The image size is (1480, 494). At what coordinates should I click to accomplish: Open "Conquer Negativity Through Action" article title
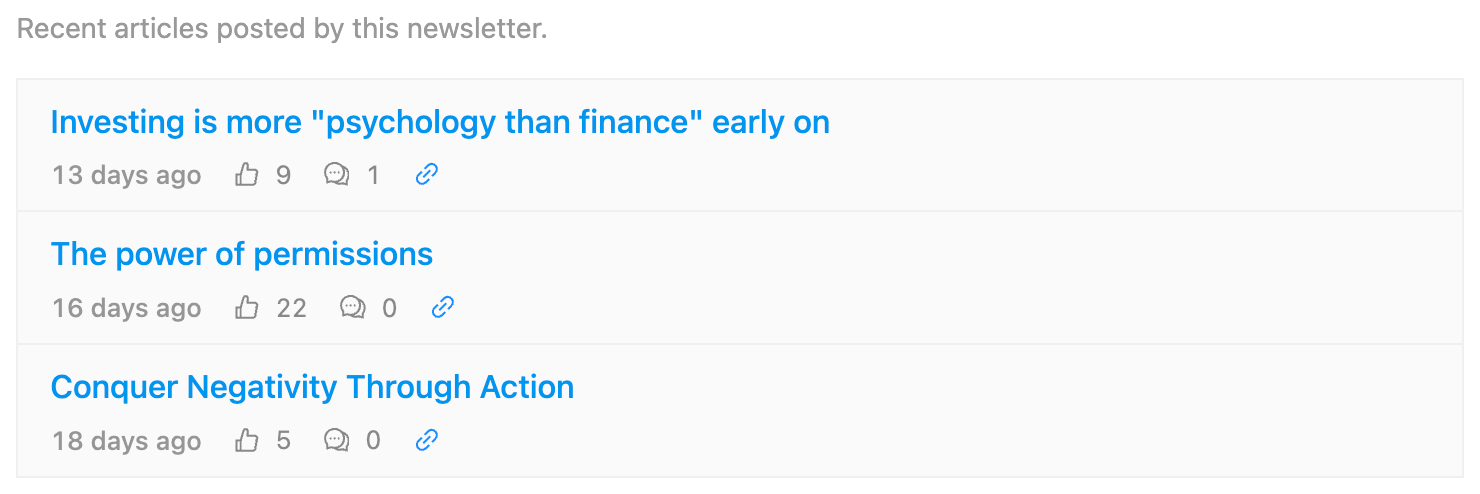[x=312, y=387]
